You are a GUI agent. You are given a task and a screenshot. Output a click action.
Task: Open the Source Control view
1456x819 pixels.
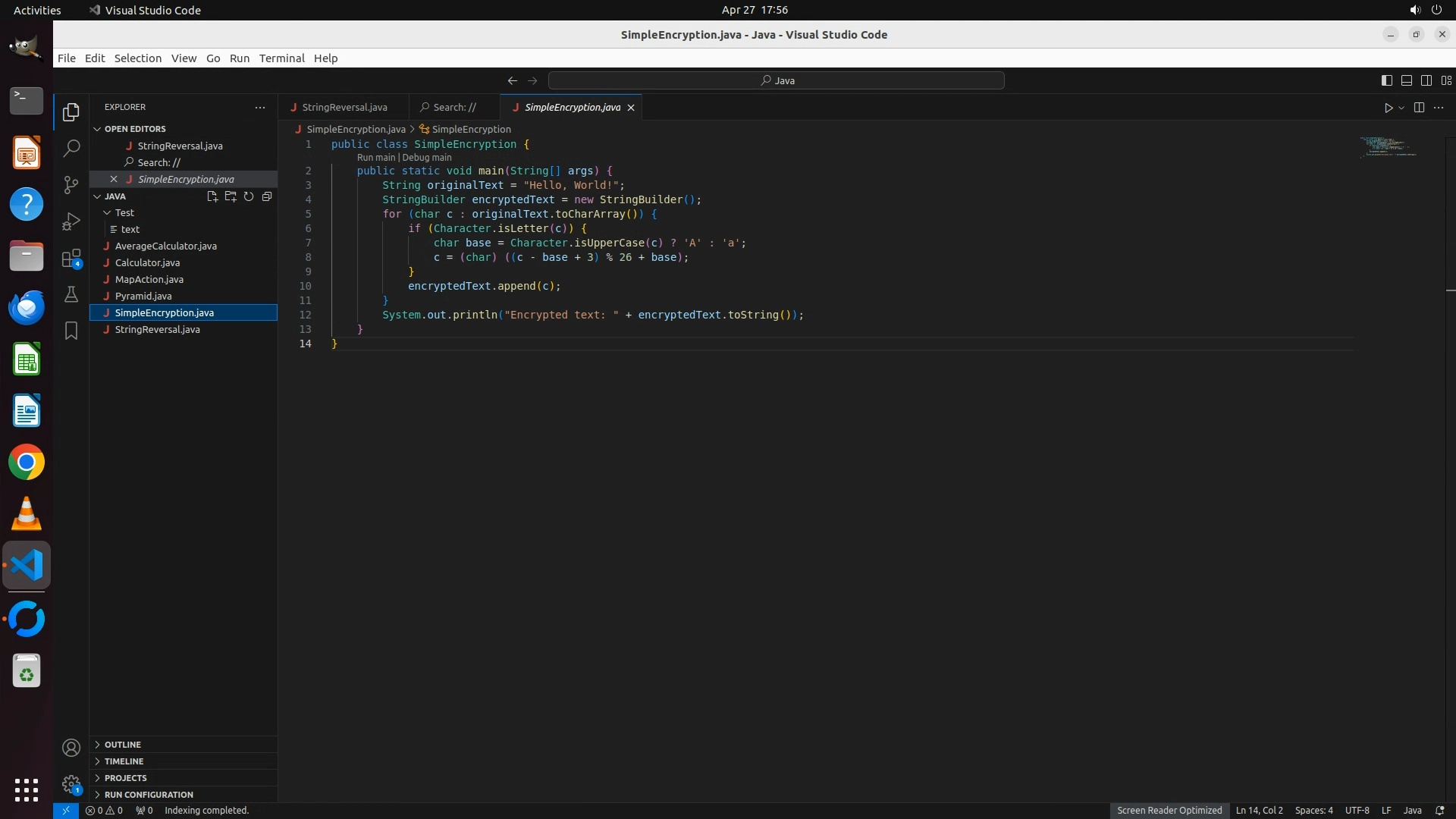pyautogui.click(x=71, y=184)
